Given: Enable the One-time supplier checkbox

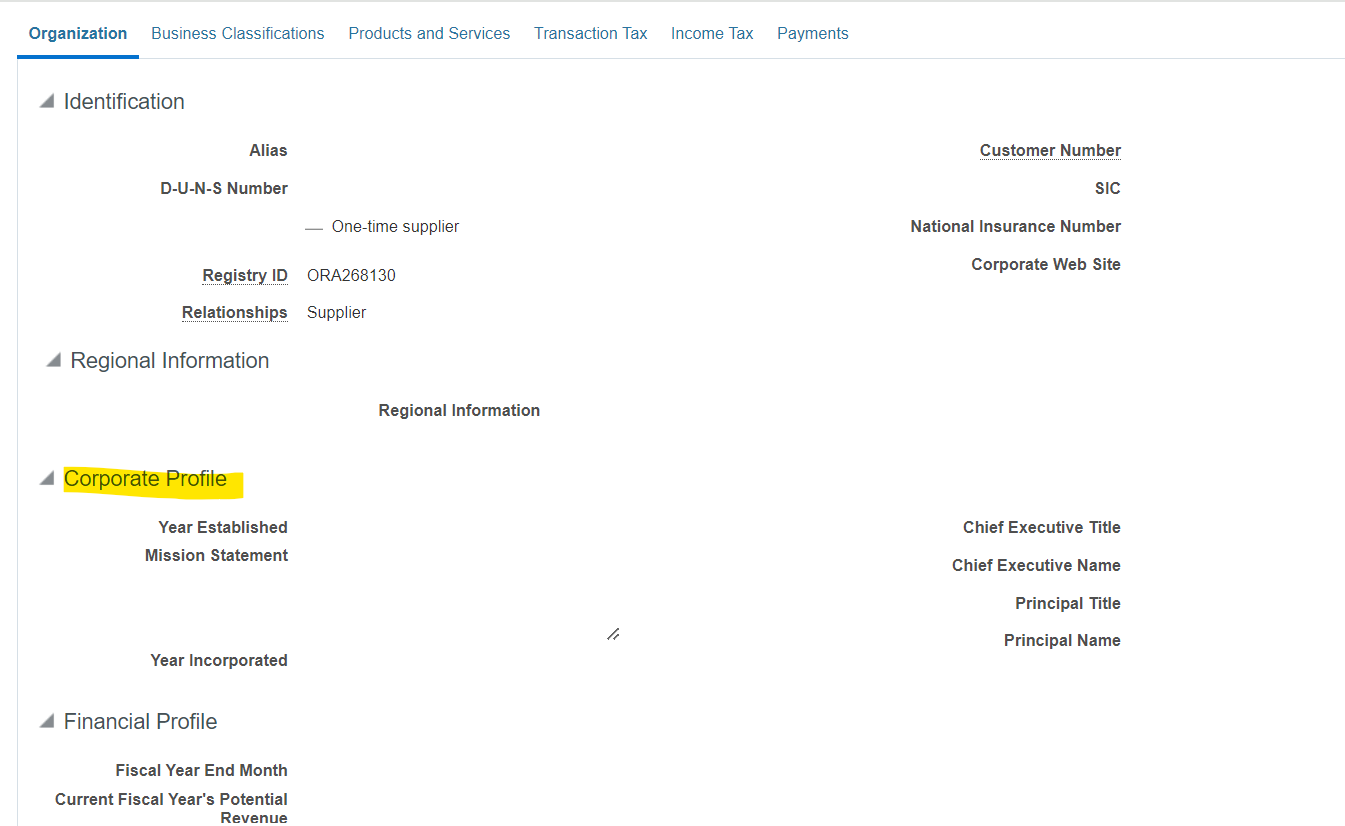Looking at the screenshot, I should (x=315, y=226).
